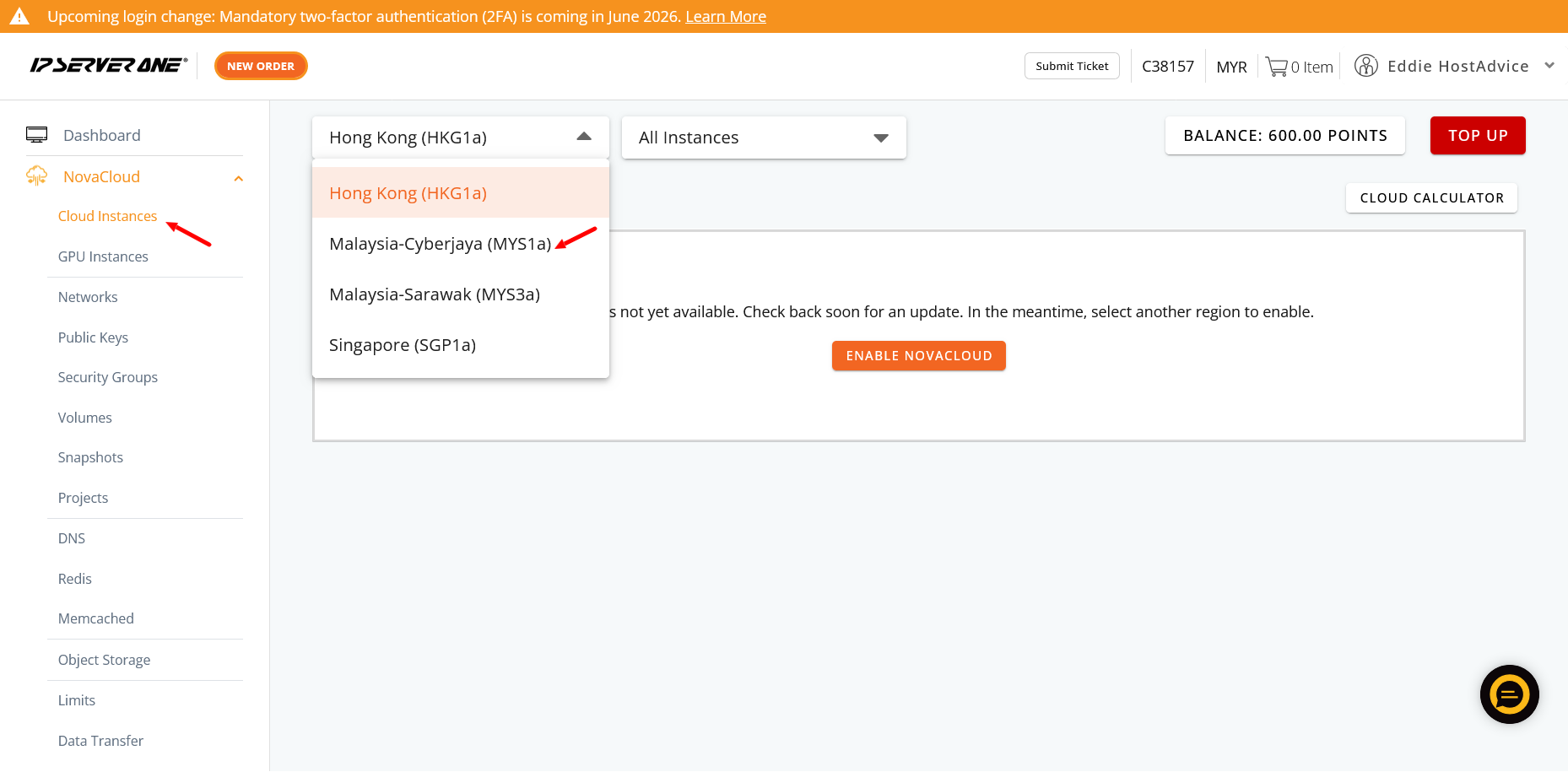Select Hong Kong (HKG1a) option

click(461, 192)
